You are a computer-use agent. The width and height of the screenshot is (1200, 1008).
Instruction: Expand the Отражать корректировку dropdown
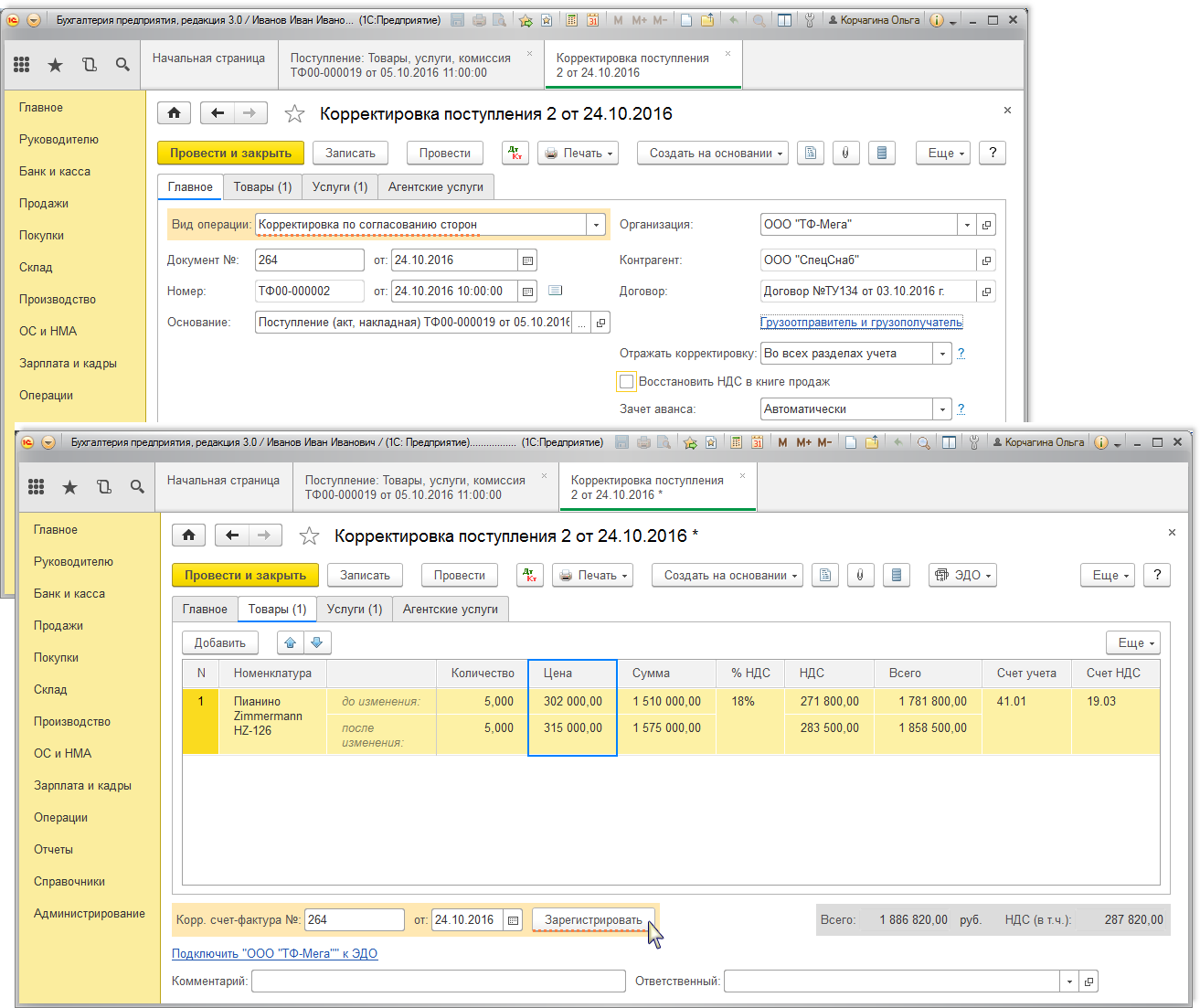tap(942, 354)
